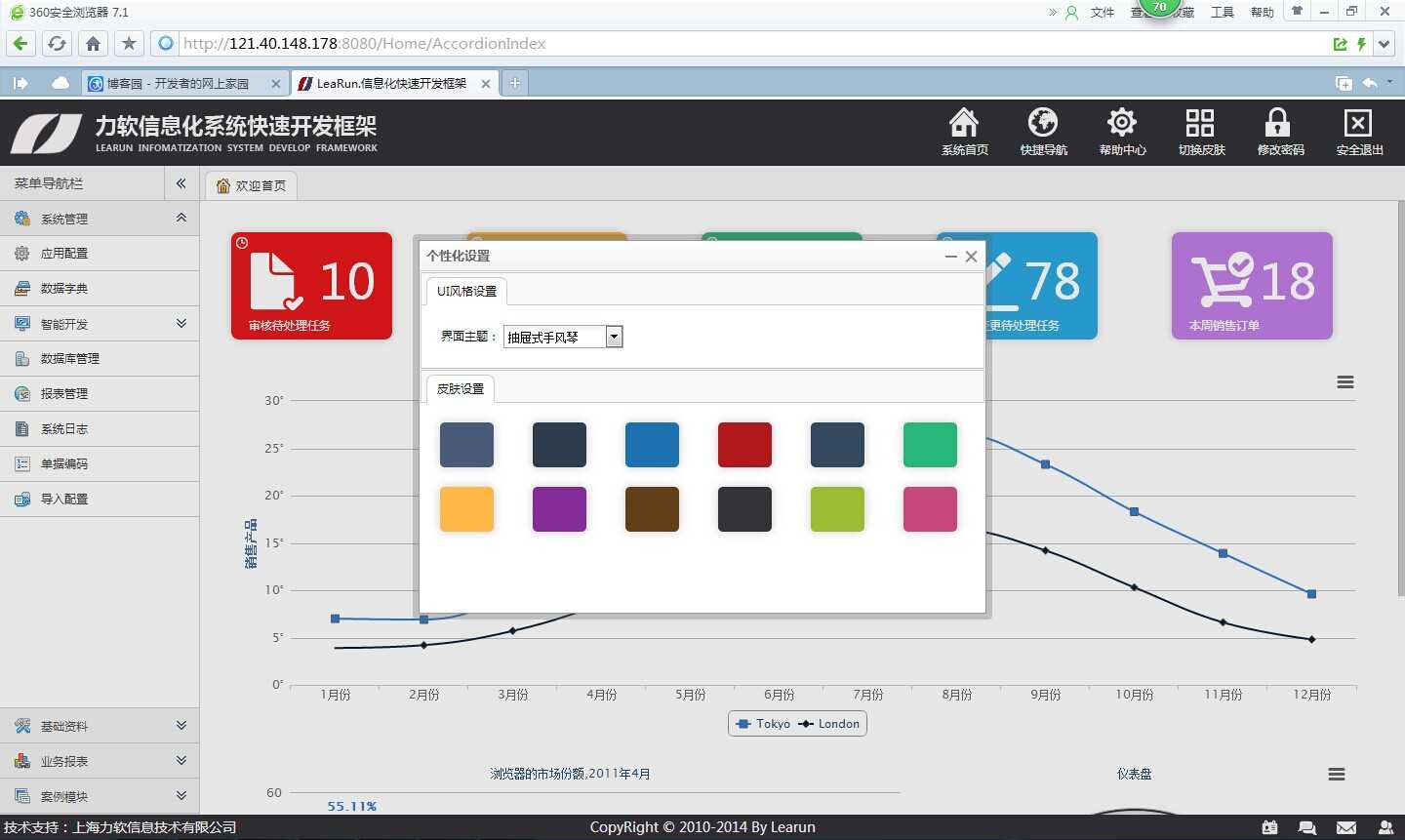Viewport: 1405px width, 840px height.
Task: Click the 切换皮肤 skin switch icon
Action: pos(1200,132)
